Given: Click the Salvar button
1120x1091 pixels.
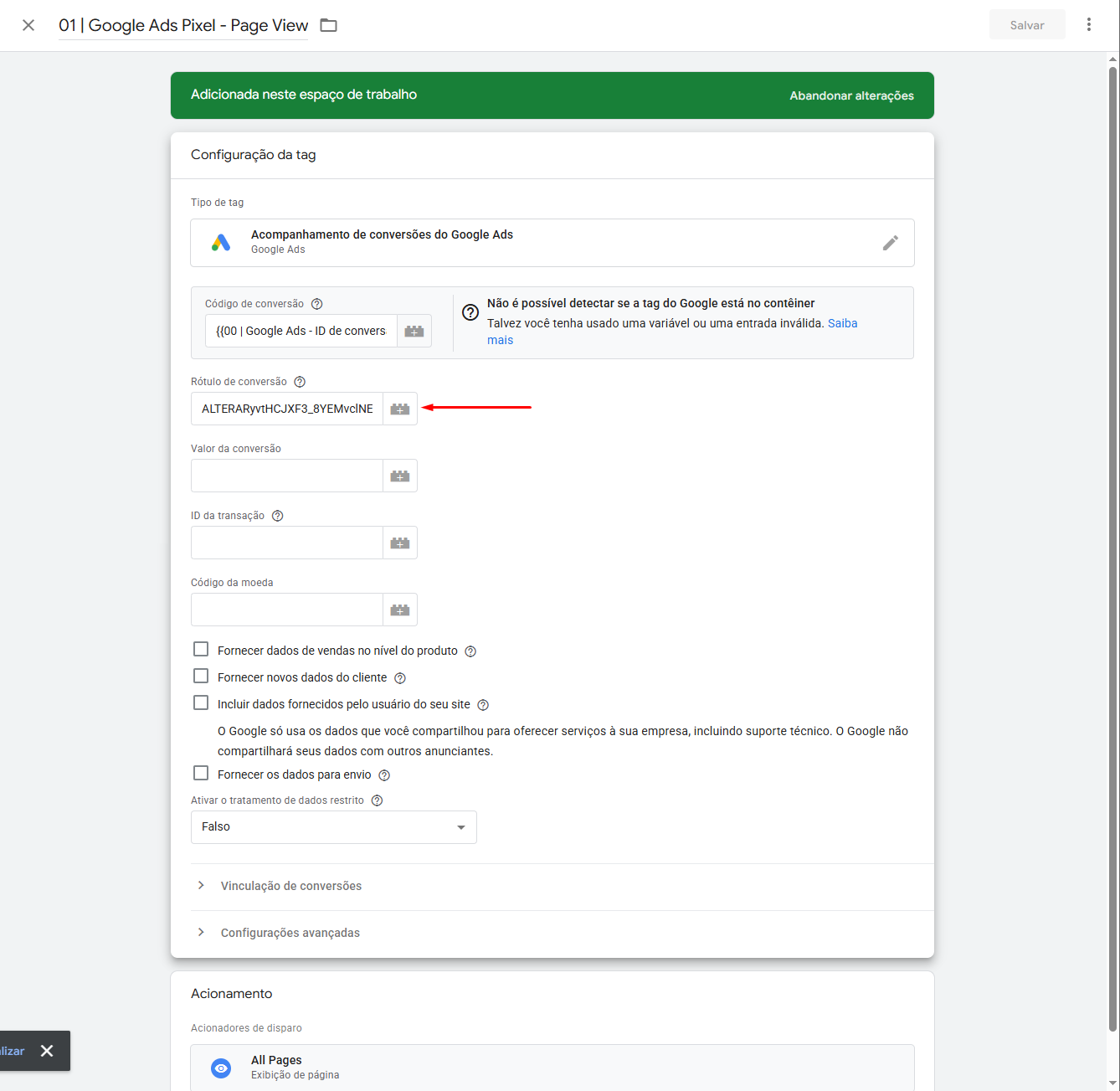Looking at the screenshot, I should click(1026, 25).
